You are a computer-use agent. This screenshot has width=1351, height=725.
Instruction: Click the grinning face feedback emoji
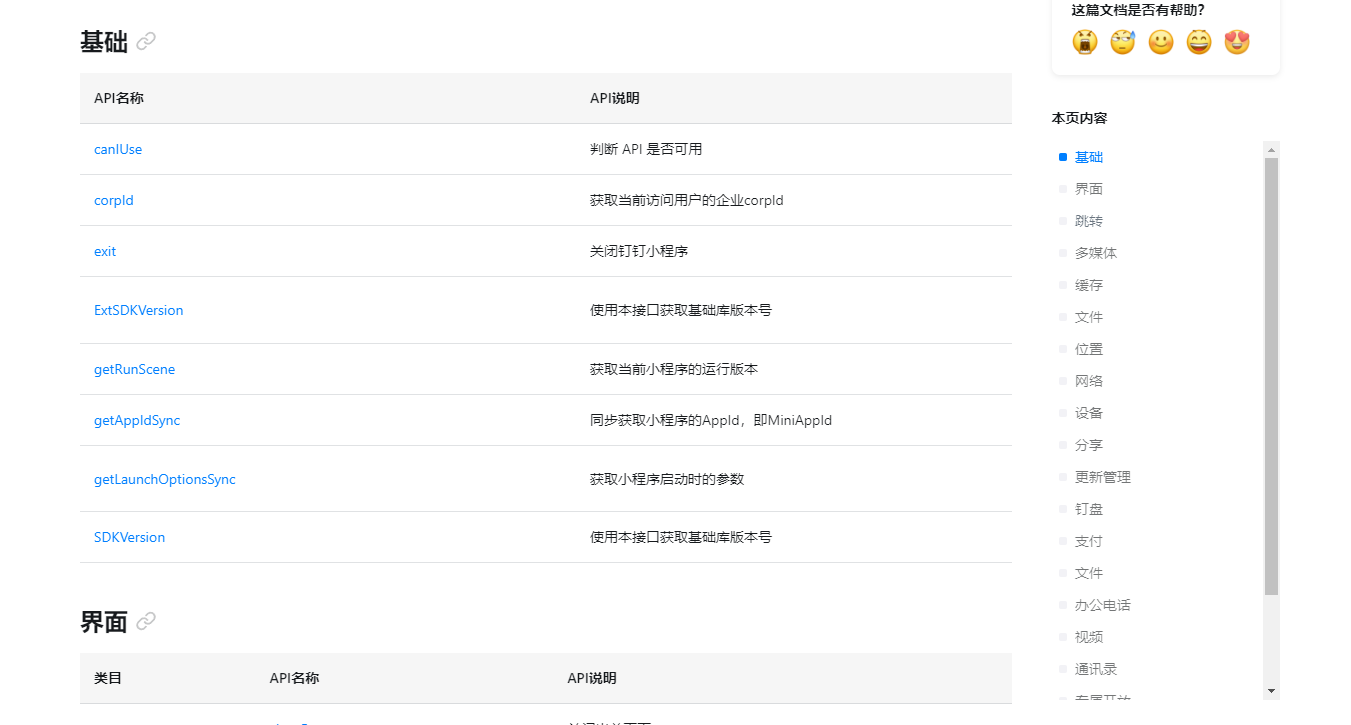click(1199, 42)
